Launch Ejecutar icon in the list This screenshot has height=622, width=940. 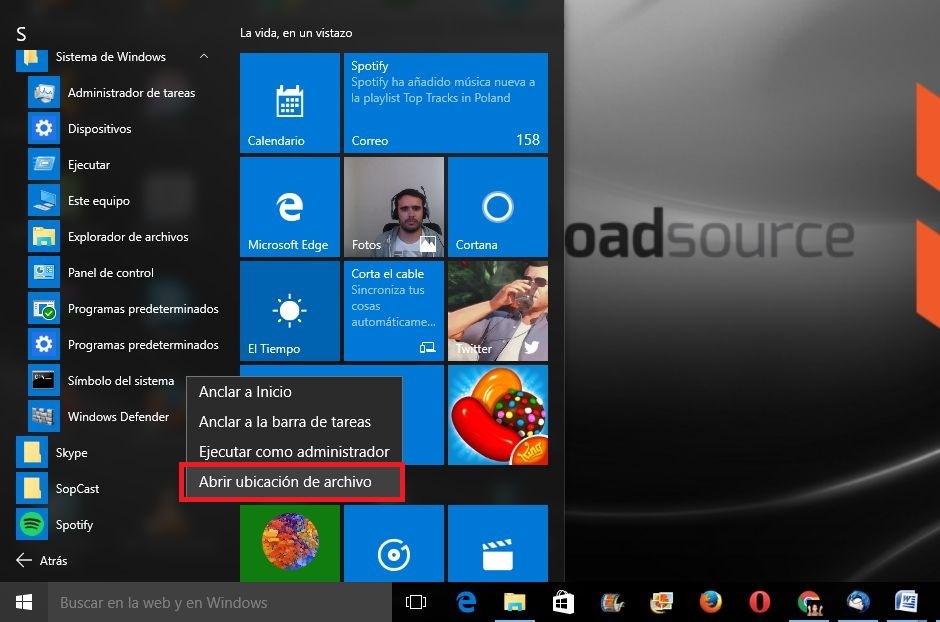pyautogui.click(x=44, y=165)
